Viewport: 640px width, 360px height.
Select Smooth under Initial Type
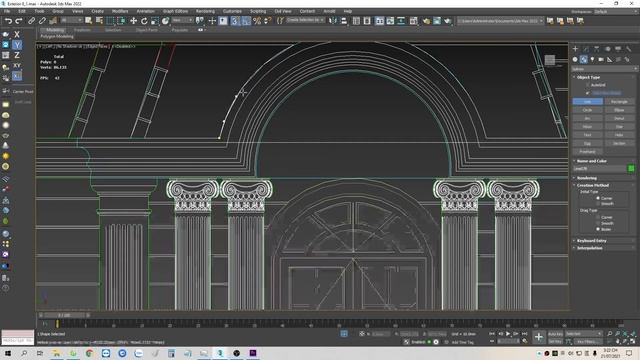pos(598,203)
